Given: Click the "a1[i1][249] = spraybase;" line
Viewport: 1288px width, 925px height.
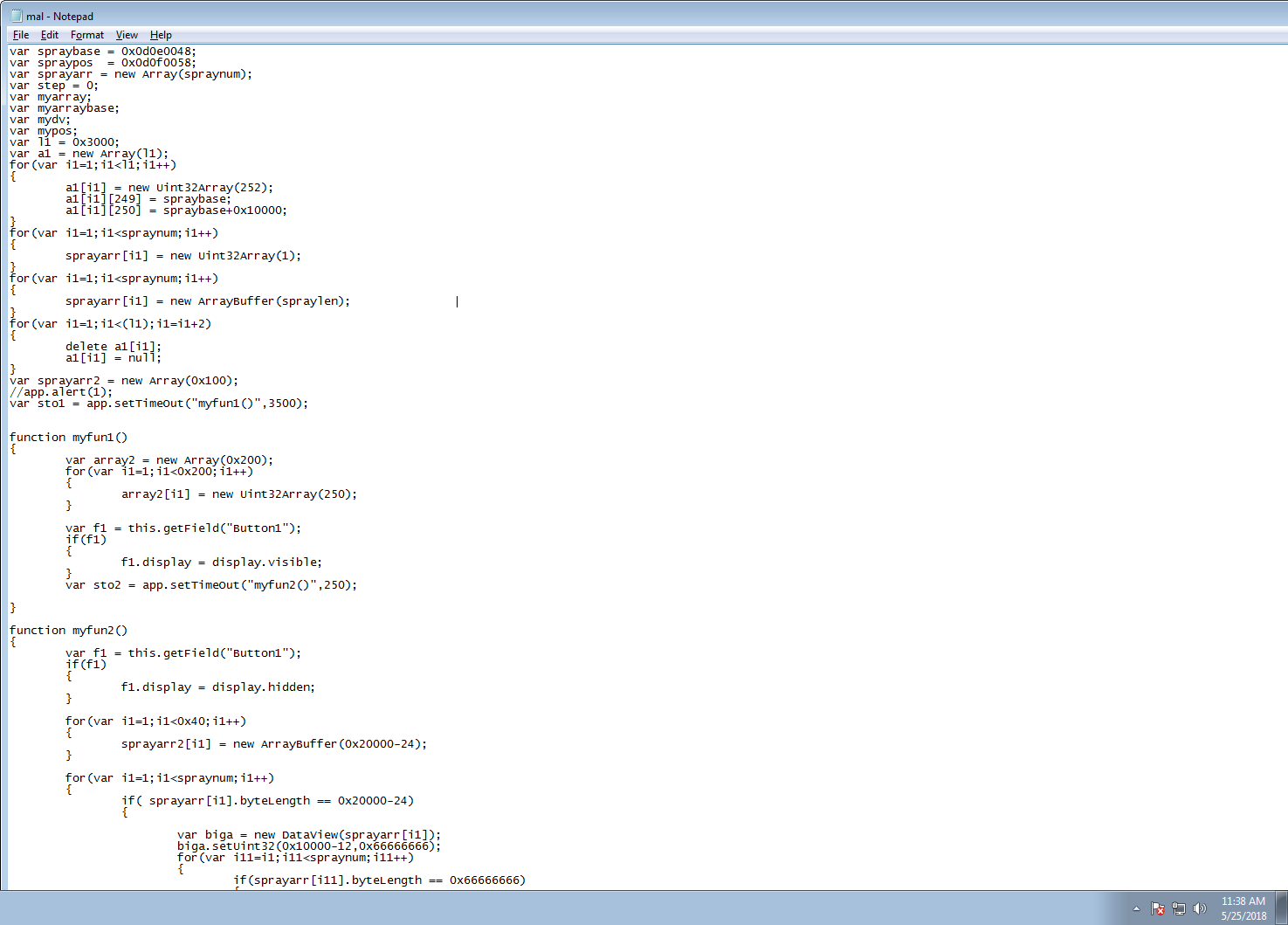Looking at the screenshot, I should coord(148,199).
